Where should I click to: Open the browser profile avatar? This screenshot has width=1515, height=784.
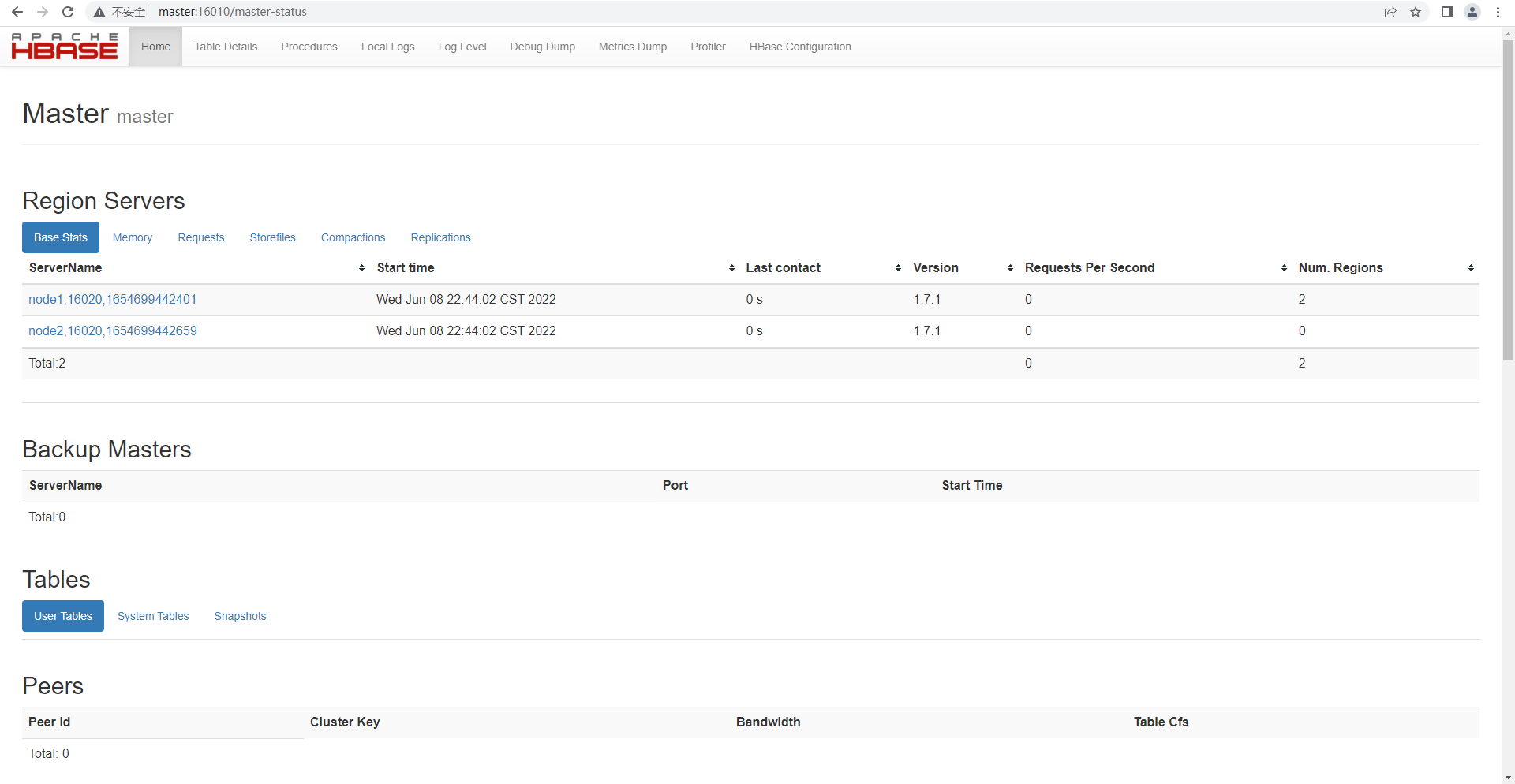pyautogui.click(x=1472, y=12)
